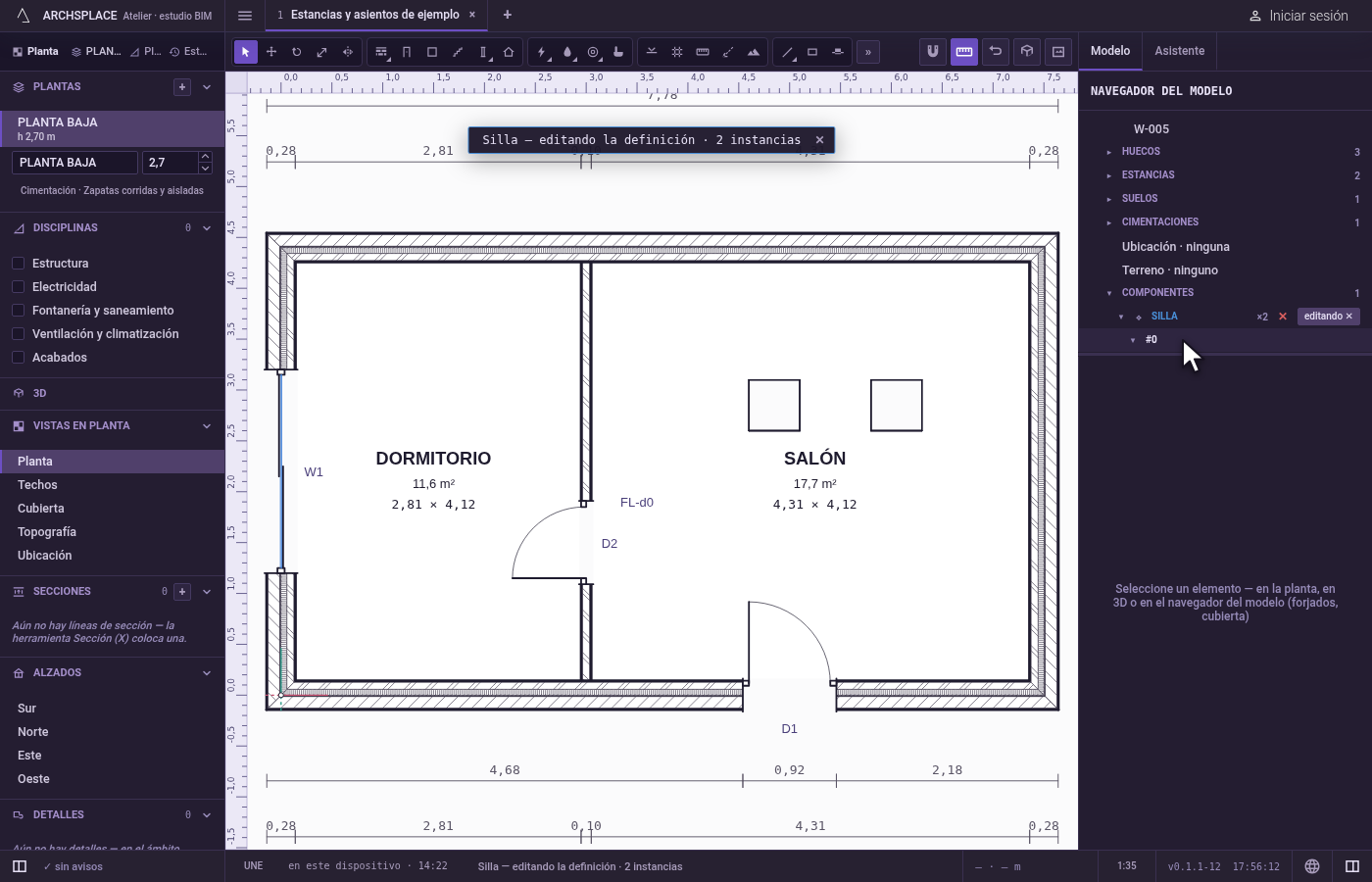Enable Ventilación y climatización checkbox

[x=18, y=334]
